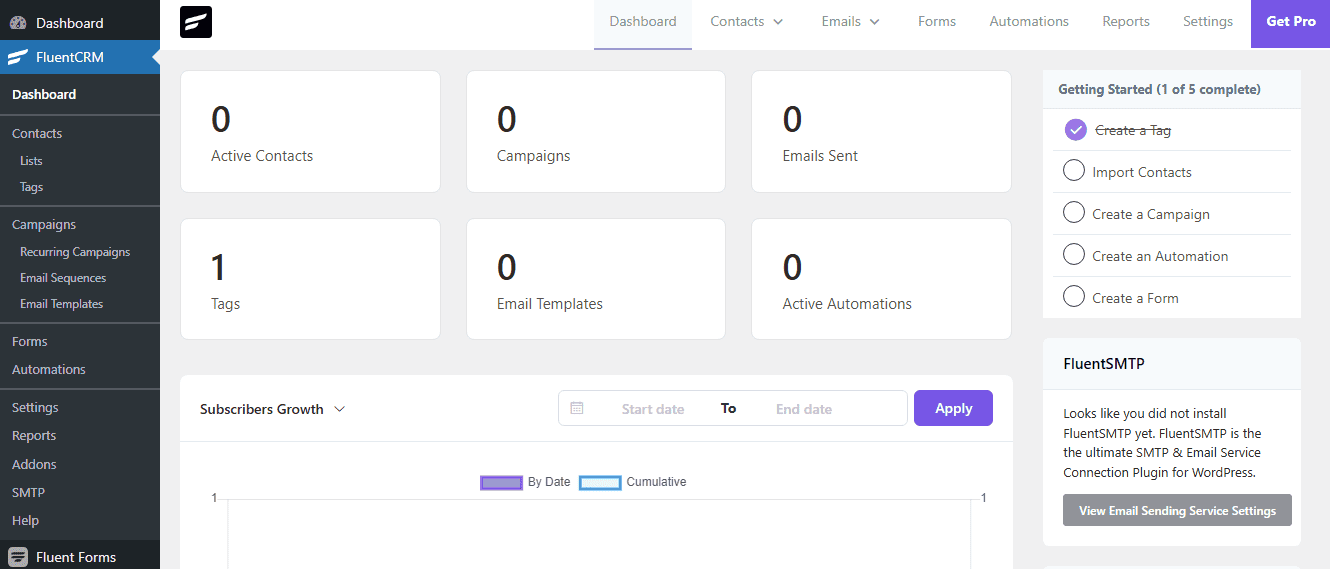This screenshot has height=569, width=1330.
Task: Click the Create an Automation getting started link
Action: click(x=1160, y=256)
